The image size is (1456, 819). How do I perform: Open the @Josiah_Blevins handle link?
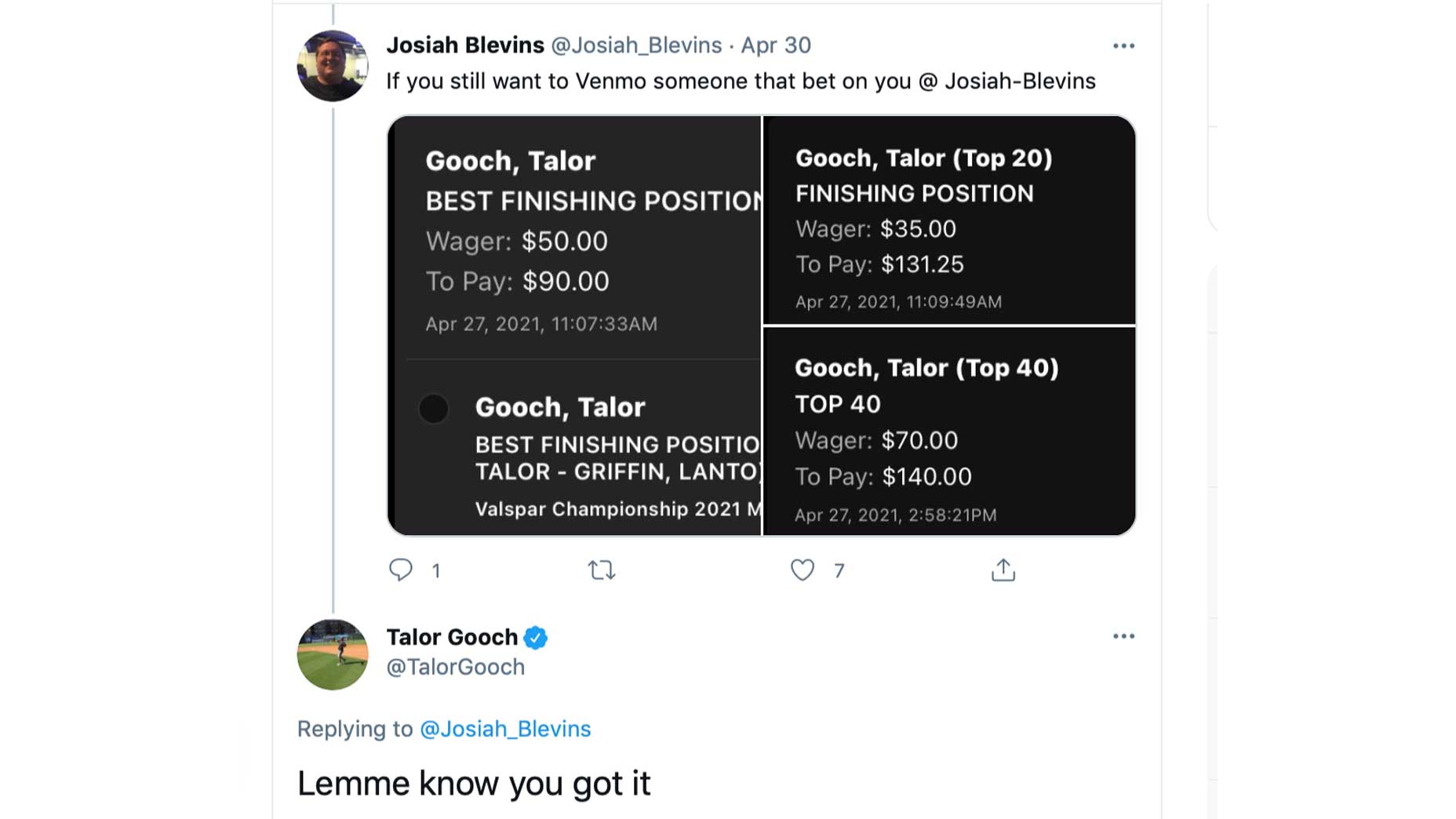(x=636, y=45)
